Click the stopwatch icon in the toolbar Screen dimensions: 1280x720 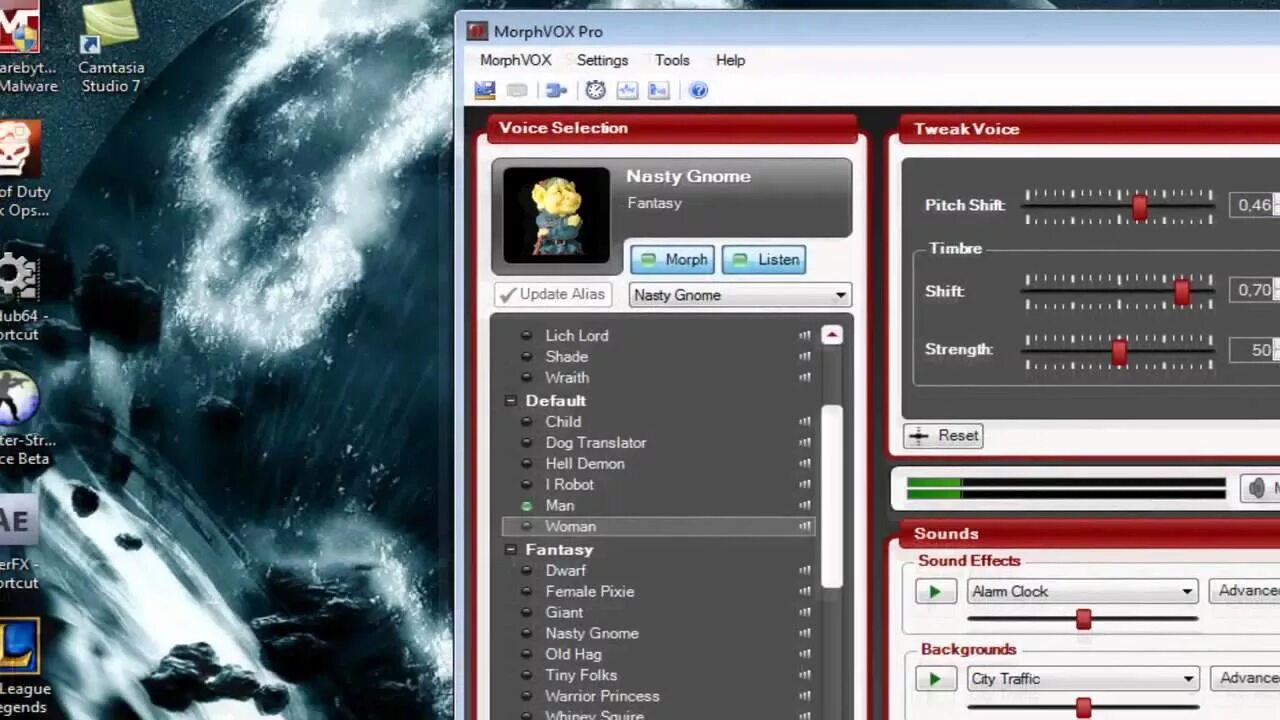[595, 90]
